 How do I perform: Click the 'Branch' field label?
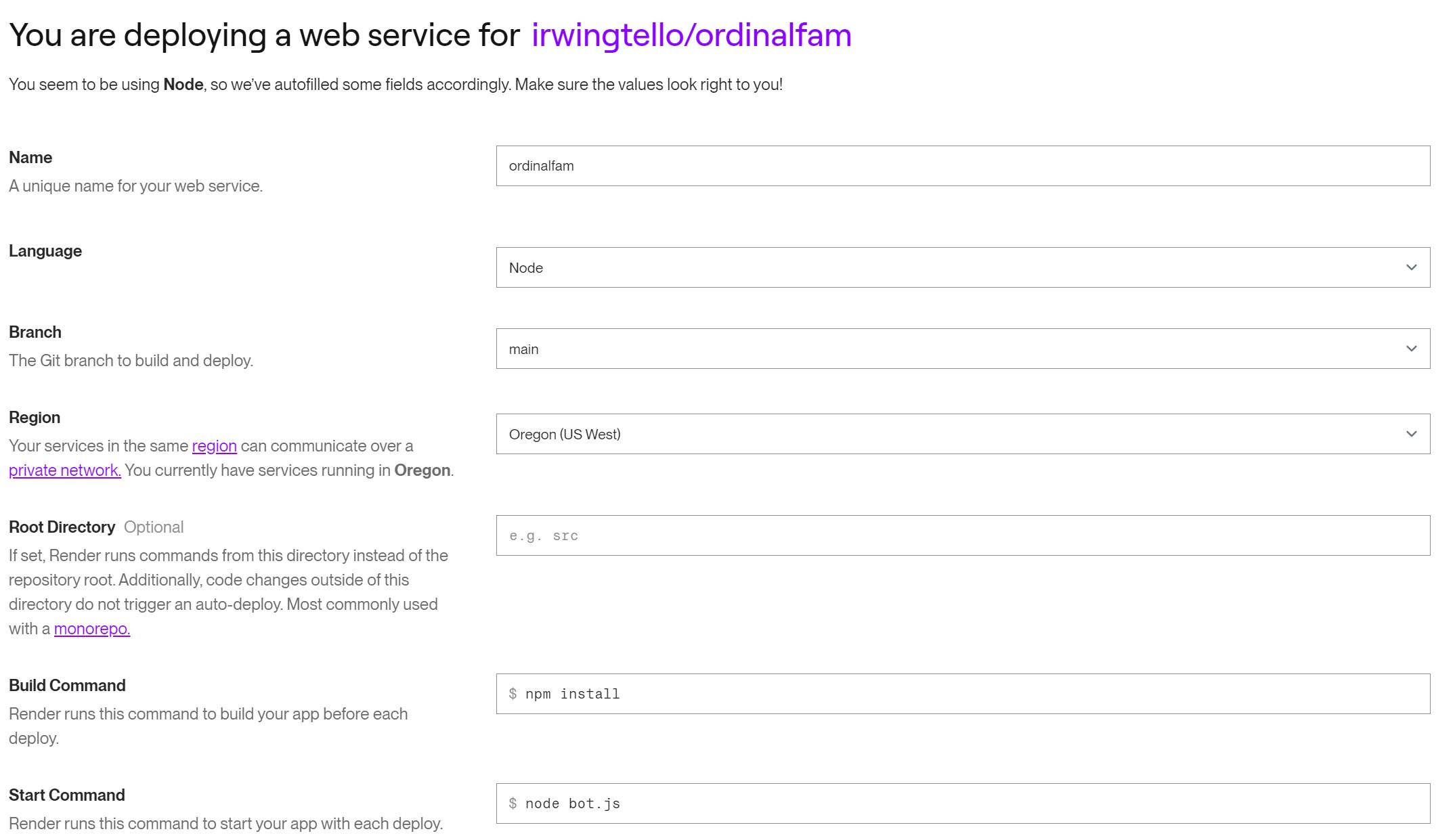35,332
